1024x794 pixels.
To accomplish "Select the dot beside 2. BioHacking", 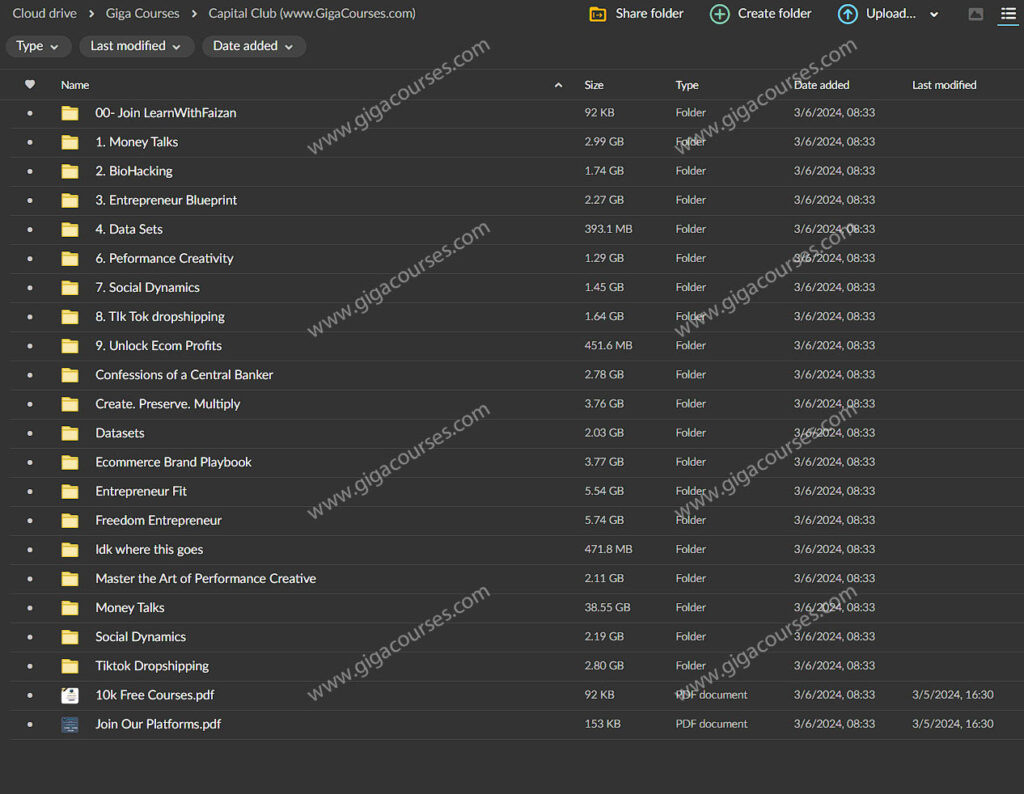I will click(30, 171).
